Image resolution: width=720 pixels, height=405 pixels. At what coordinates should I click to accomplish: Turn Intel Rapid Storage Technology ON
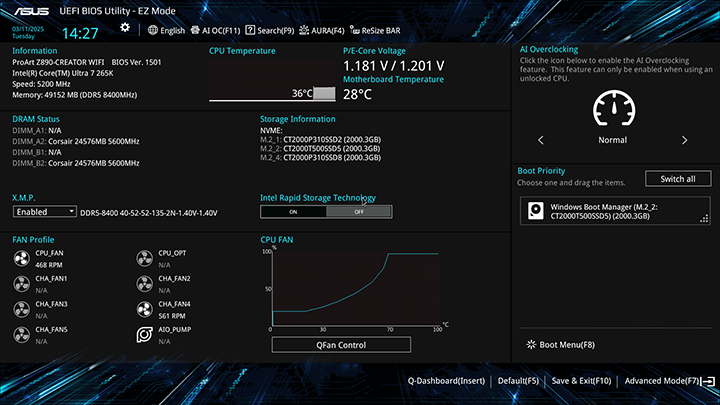point(293,212)
